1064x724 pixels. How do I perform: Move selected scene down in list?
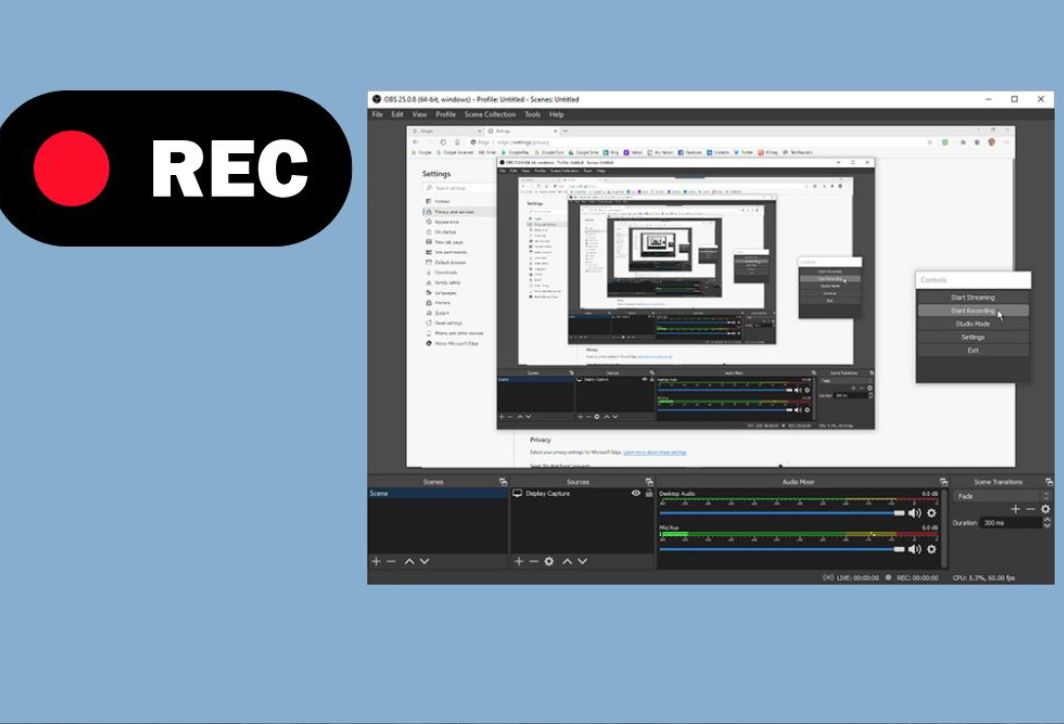tap(424, 562)
